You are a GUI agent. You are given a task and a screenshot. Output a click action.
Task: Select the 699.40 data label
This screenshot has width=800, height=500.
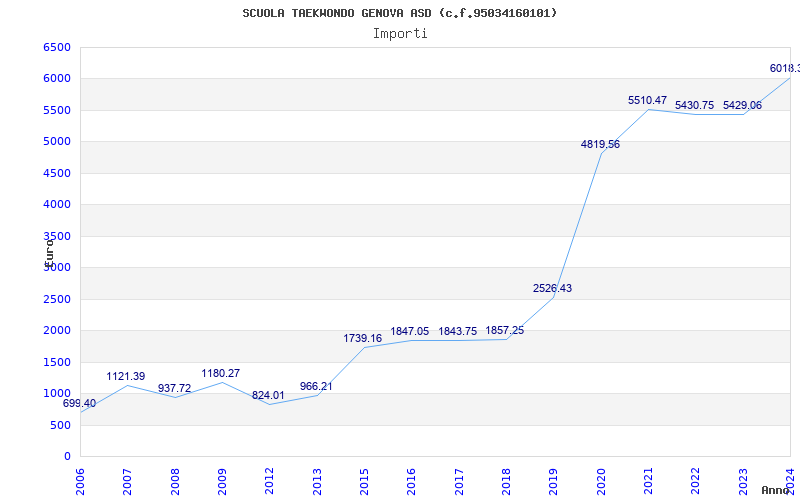click(x=79, y=404)
